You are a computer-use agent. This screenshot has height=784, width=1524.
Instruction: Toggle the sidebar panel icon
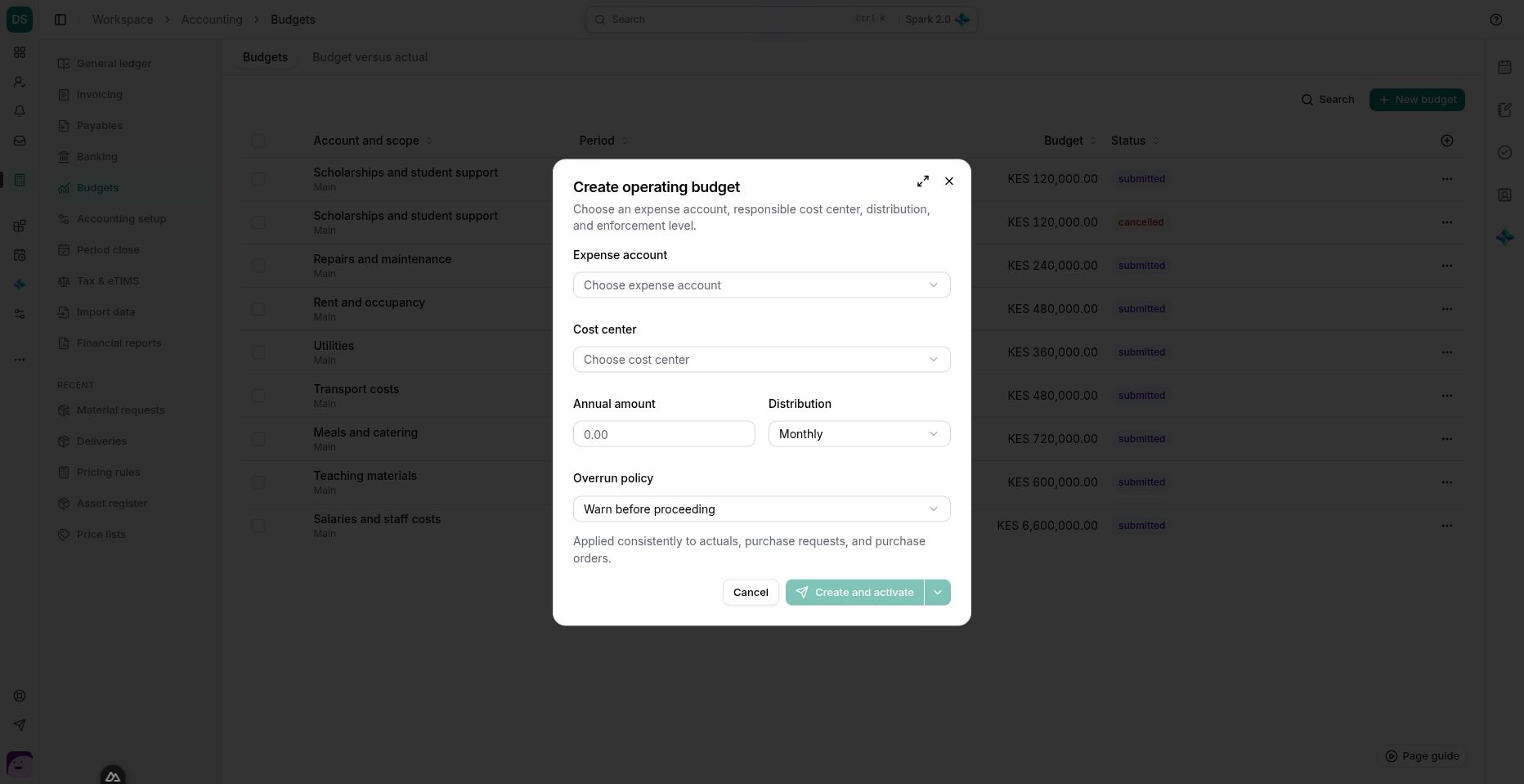point(61,20)
